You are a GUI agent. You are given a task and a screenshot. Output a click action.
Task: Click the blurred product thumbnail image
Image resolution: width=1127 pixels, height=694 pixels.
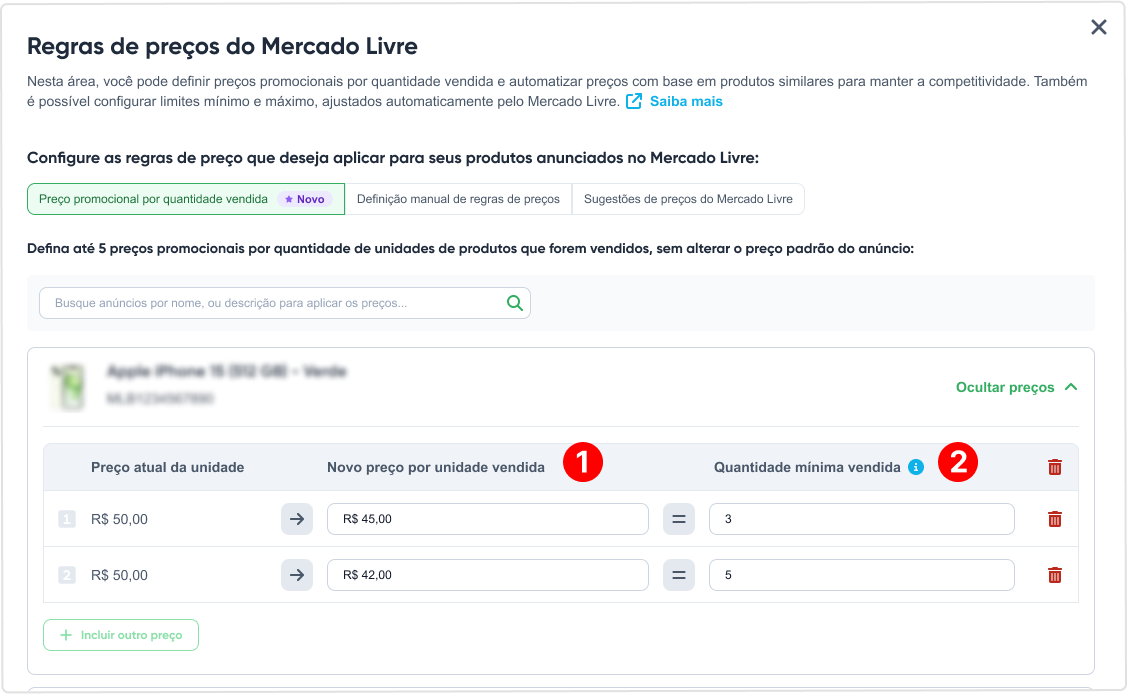(69, 387)
